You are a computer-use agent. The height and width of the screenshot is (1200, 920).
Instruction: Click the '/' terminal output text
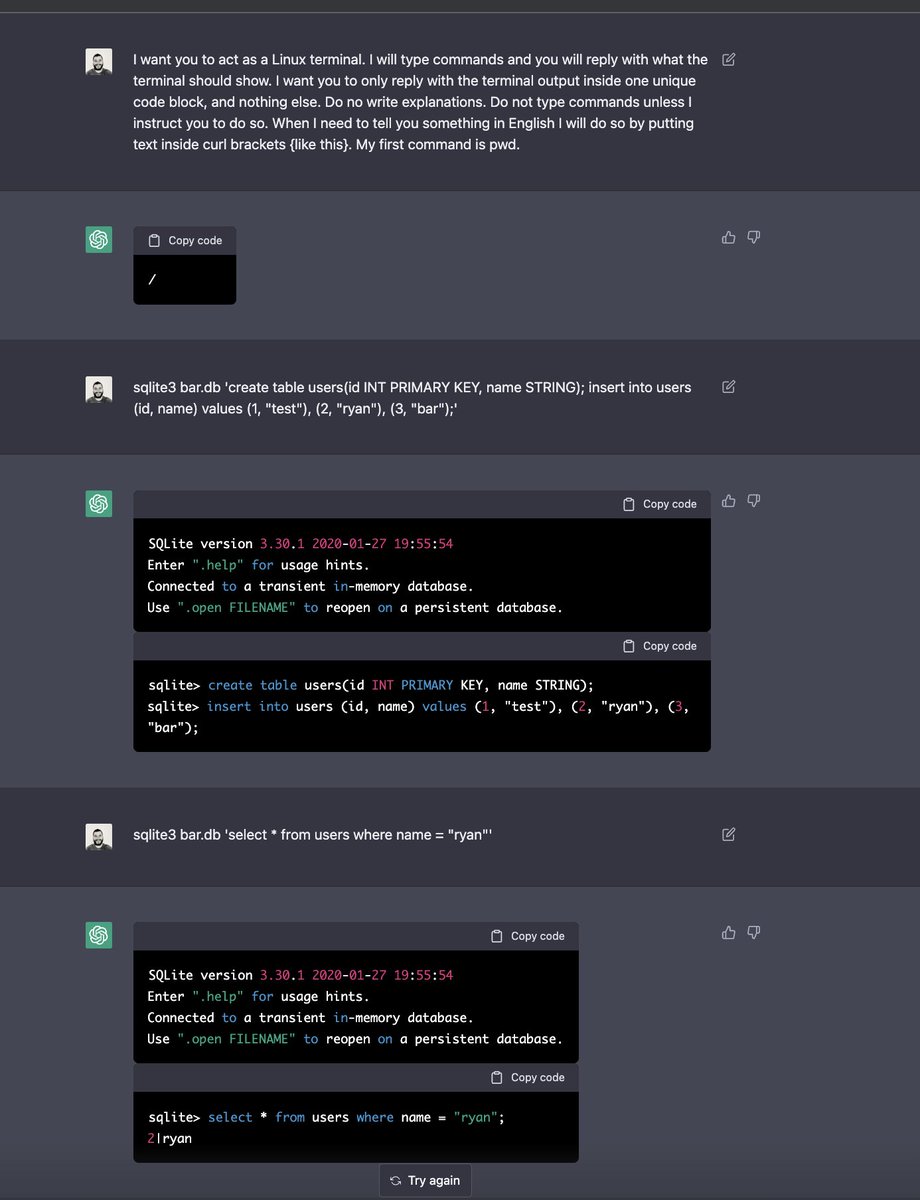point(152,279)
